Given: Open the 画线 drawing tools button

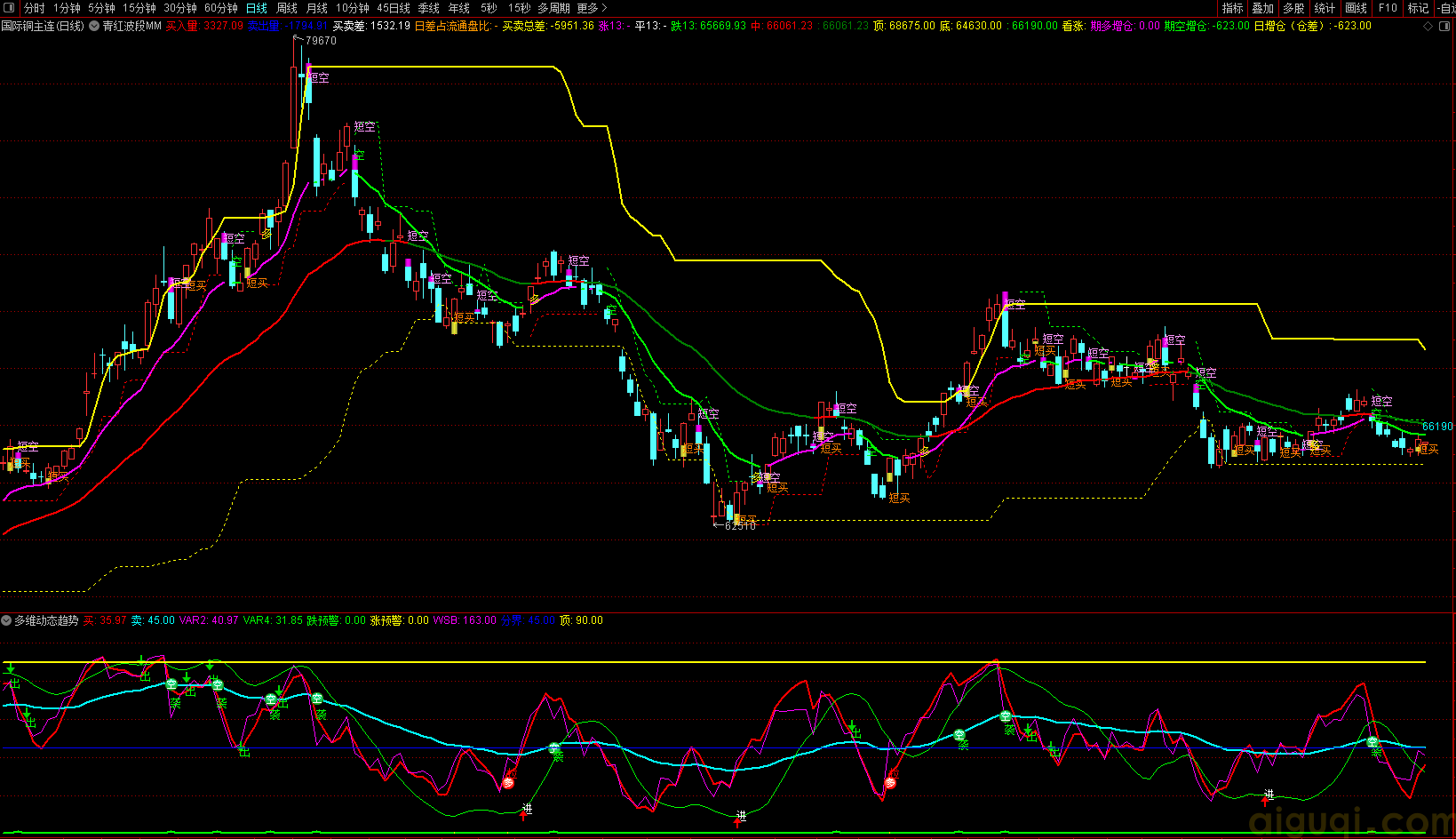Looking at the screenshot, I should [x=1356, y=8].
